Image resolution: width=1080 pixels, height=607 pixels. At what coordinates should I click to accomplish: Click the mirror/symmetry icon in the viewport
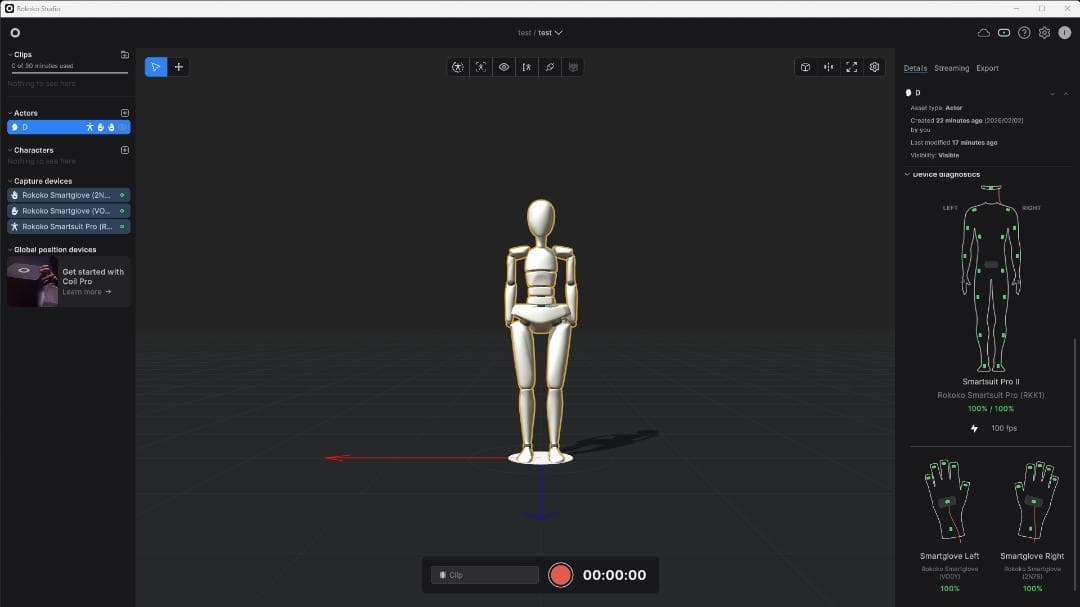(x=829, y=67)
